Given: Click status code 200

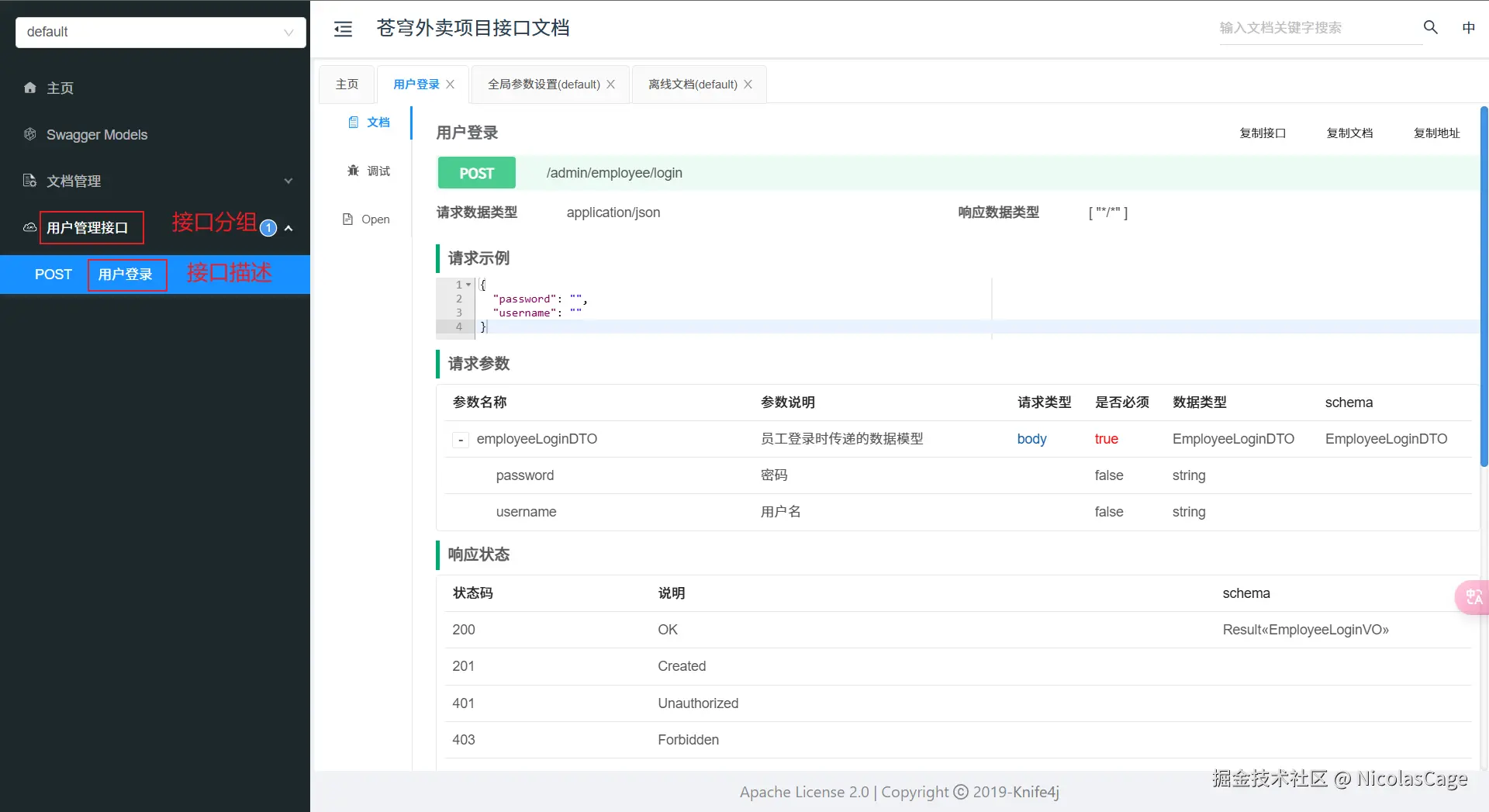Looking at the screenshot, I should point(464,630).
